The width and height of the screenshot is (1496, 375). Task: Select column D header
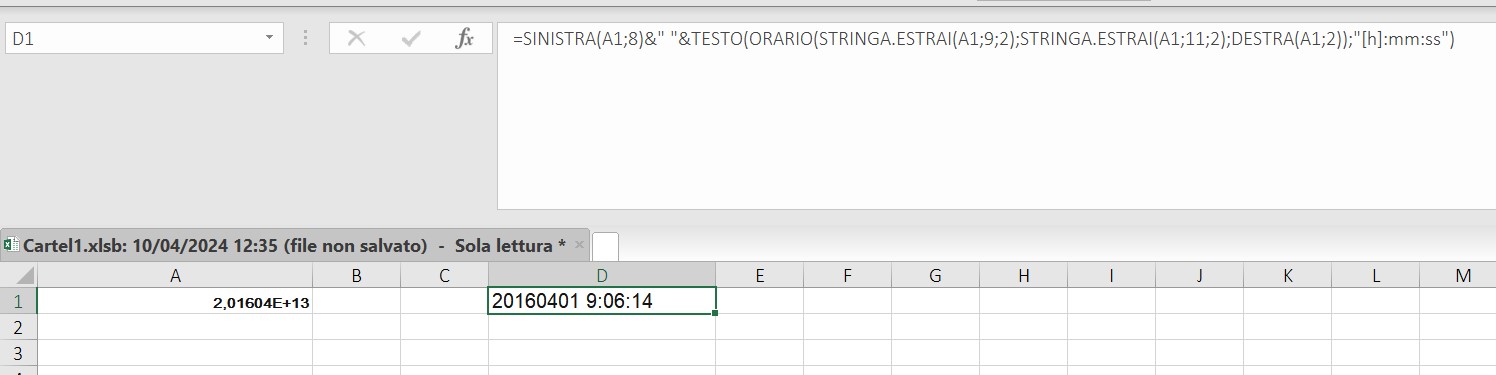[601, 275]
